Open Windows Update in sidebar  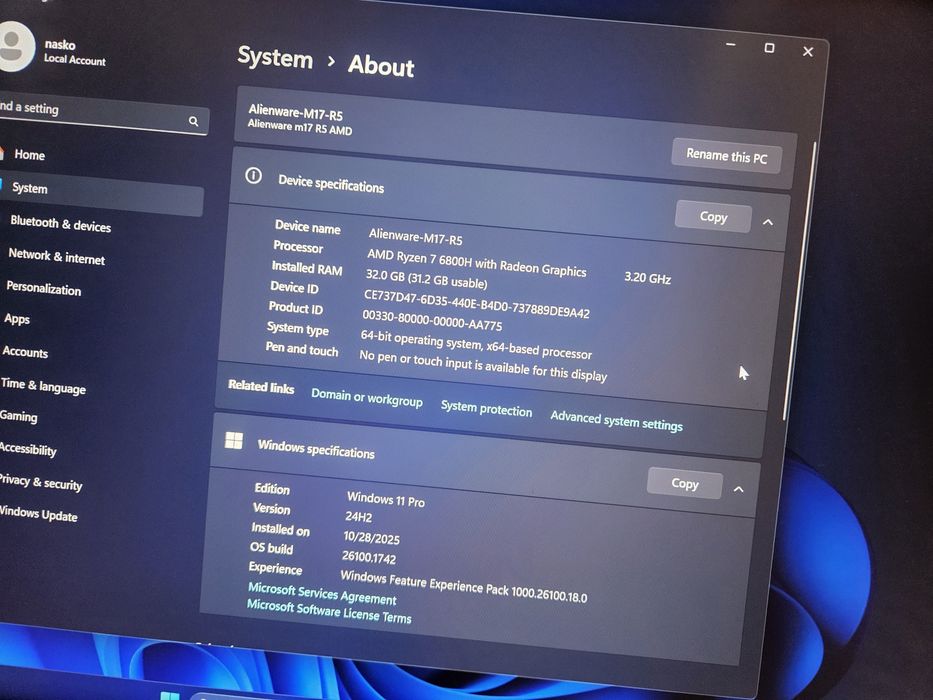point(38,514)
